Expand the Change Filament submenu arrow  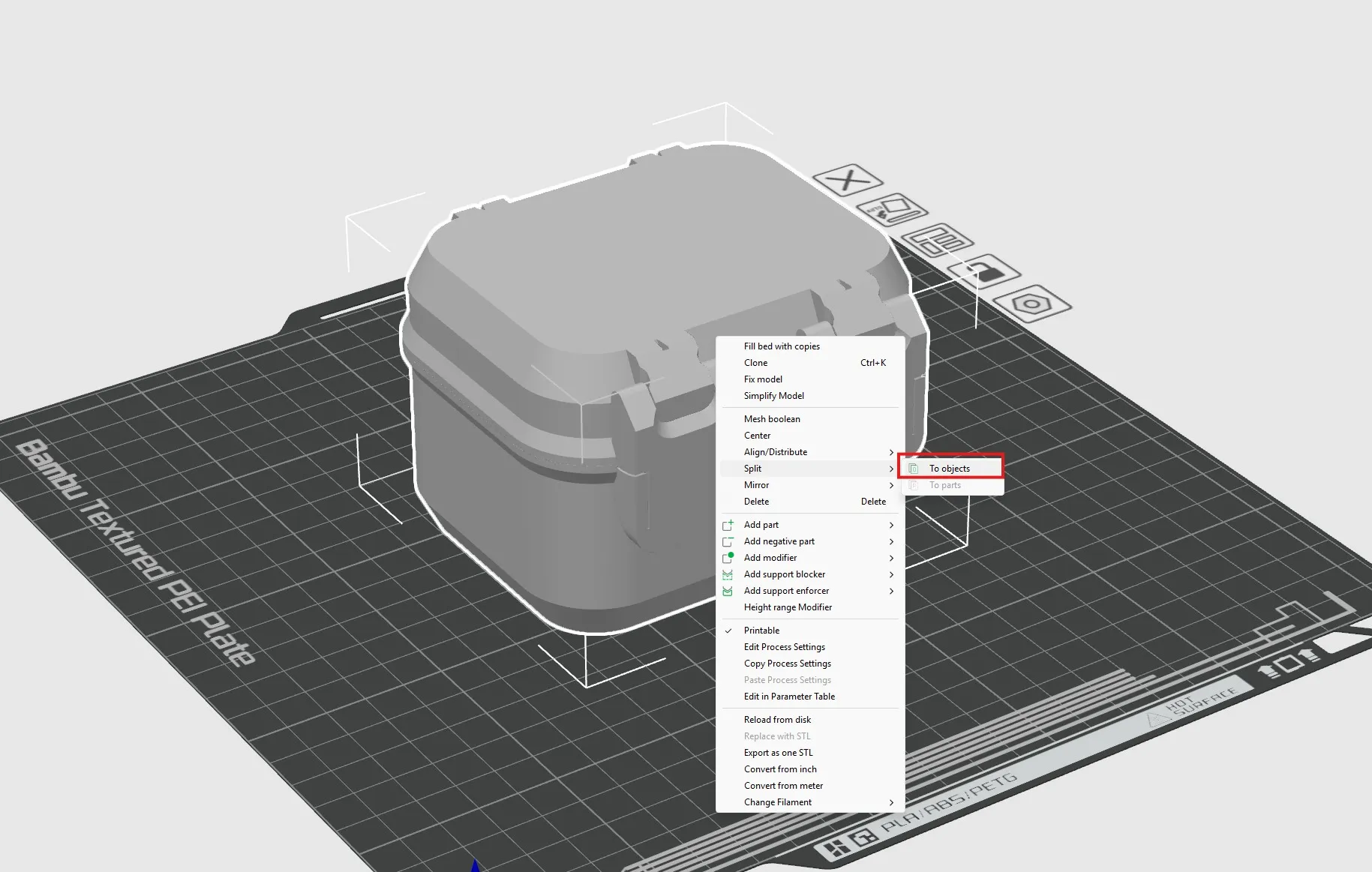tap(891, 802)
